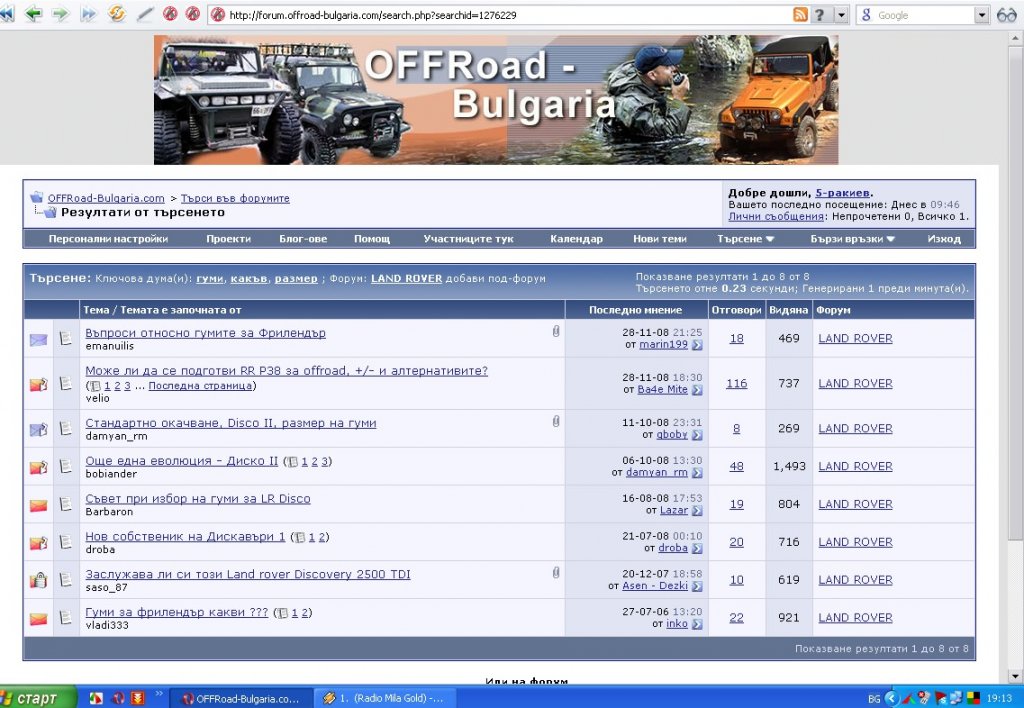Expand the Бързи връзки dropdown menu

click(852, 239)
